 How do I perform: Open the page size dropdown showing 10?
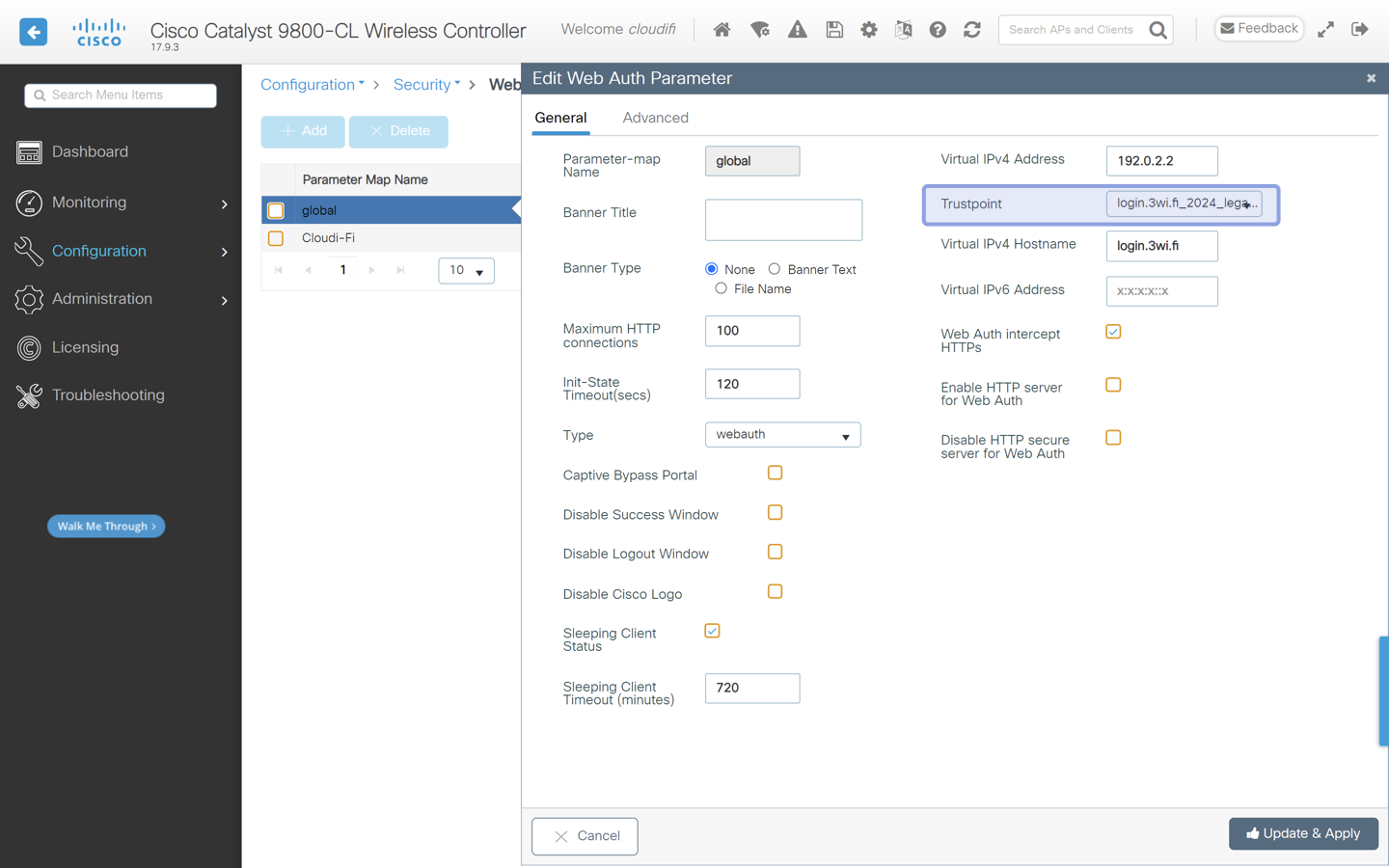466,271
